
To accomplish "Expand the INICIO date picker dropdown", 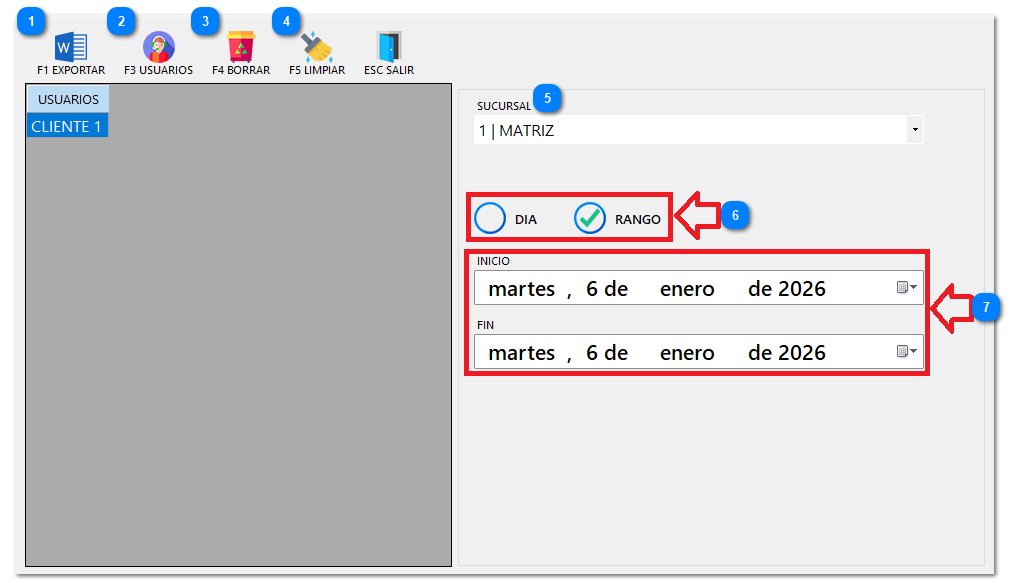I will click(x=911, y=288).
